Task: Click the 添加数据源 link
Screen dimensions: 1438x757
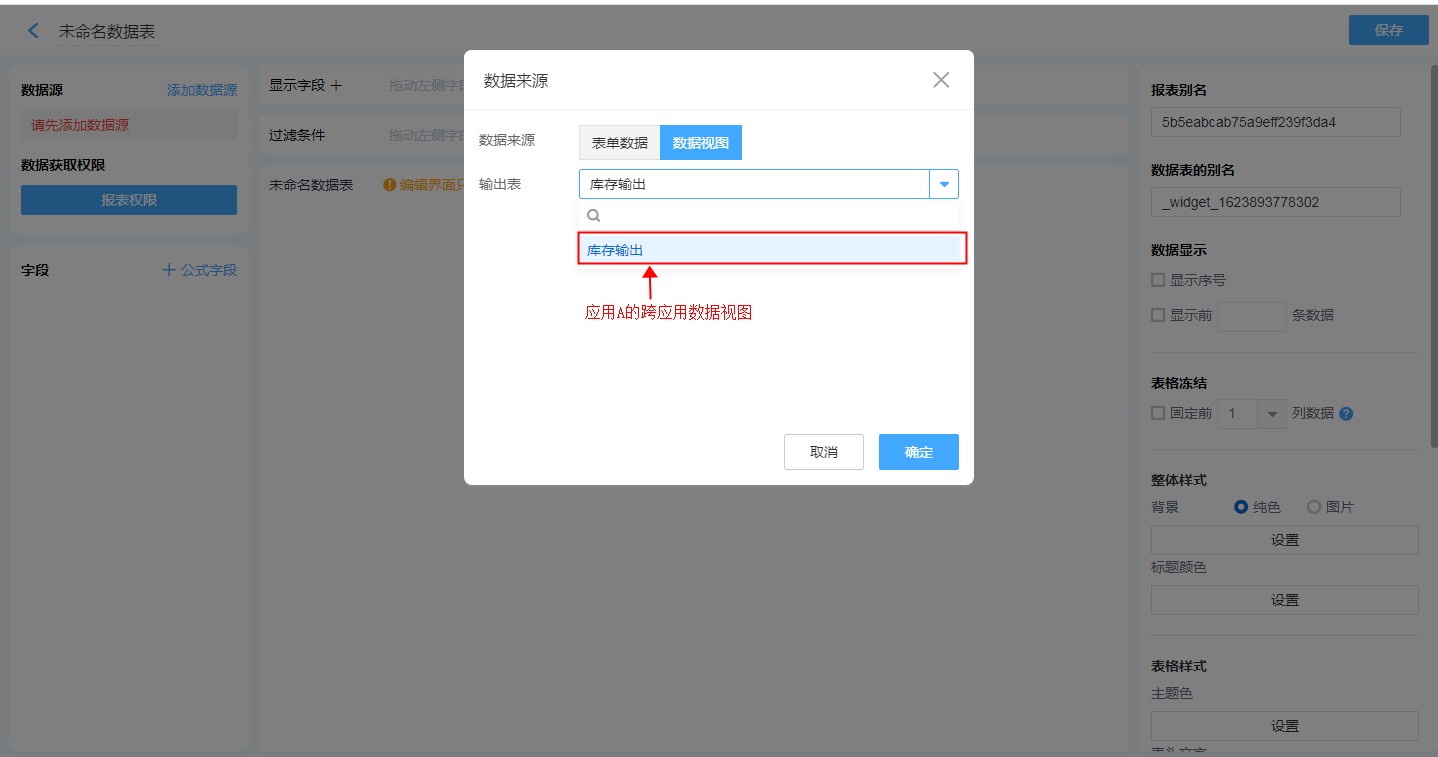Action: coord(202,90)
